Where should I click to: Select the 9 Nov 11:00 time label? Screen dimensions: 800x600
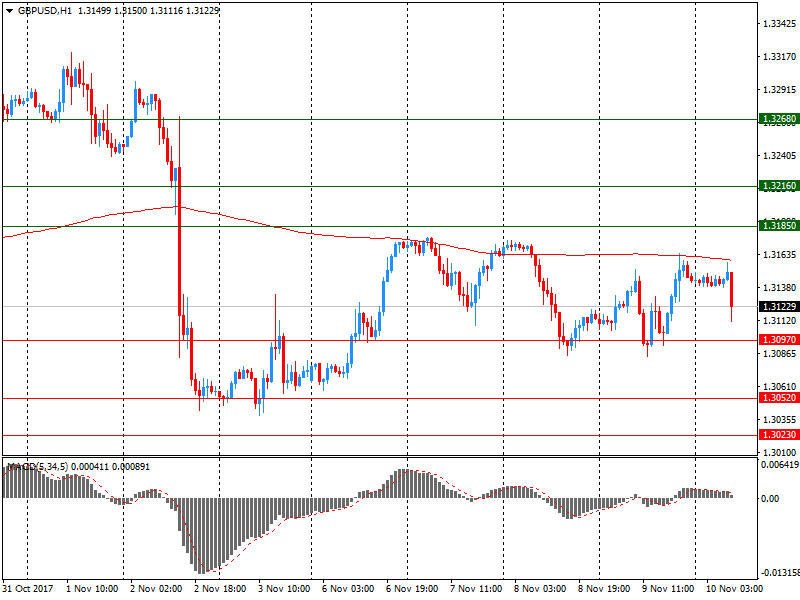[668, 589]
